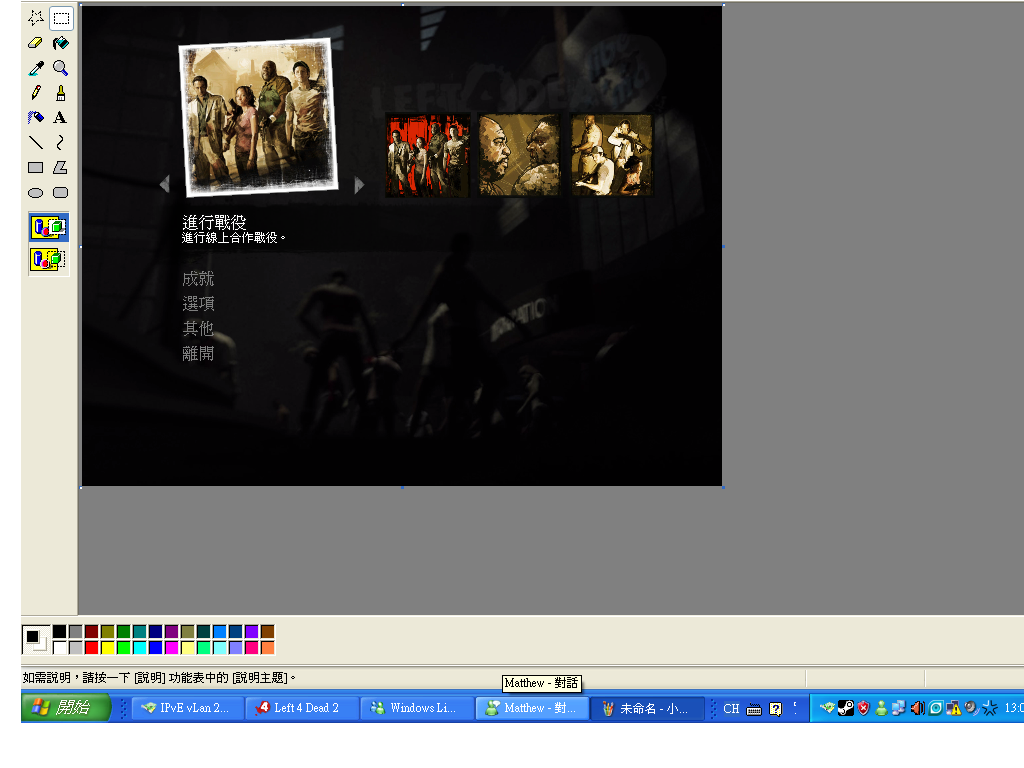Switch to the IPvE vLan taskbar window

(187, 708)
